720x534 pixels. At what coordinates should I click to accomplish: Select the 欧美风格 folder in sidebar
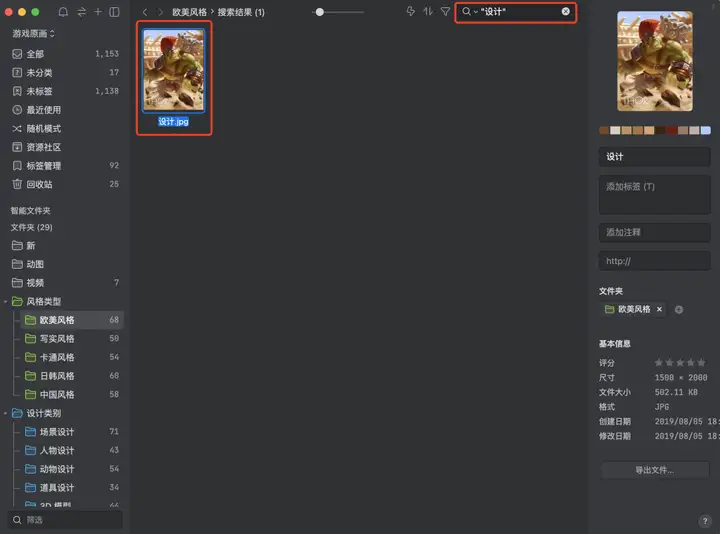72,320
